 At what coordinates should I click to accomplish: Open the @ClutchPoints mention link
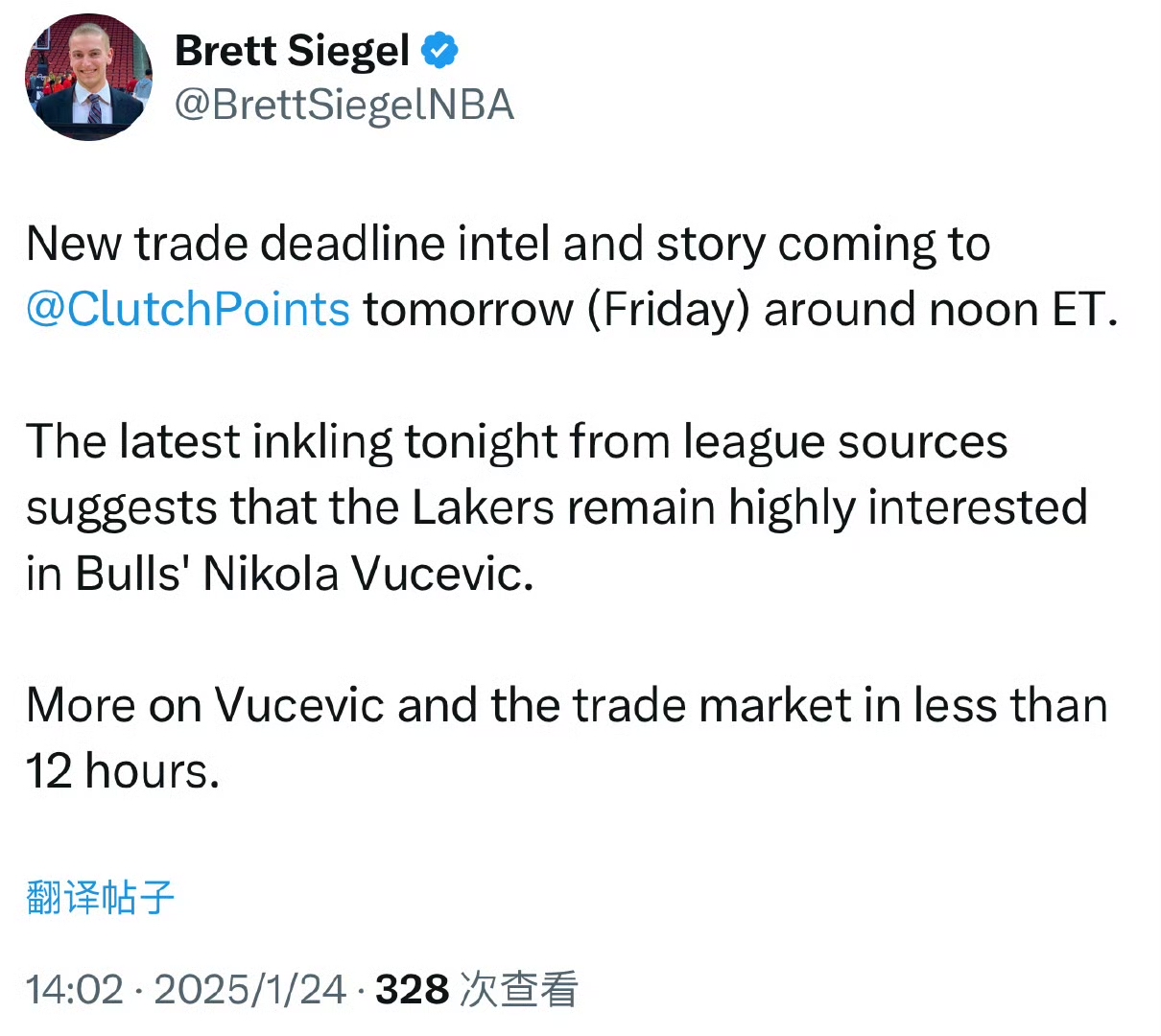188,310
